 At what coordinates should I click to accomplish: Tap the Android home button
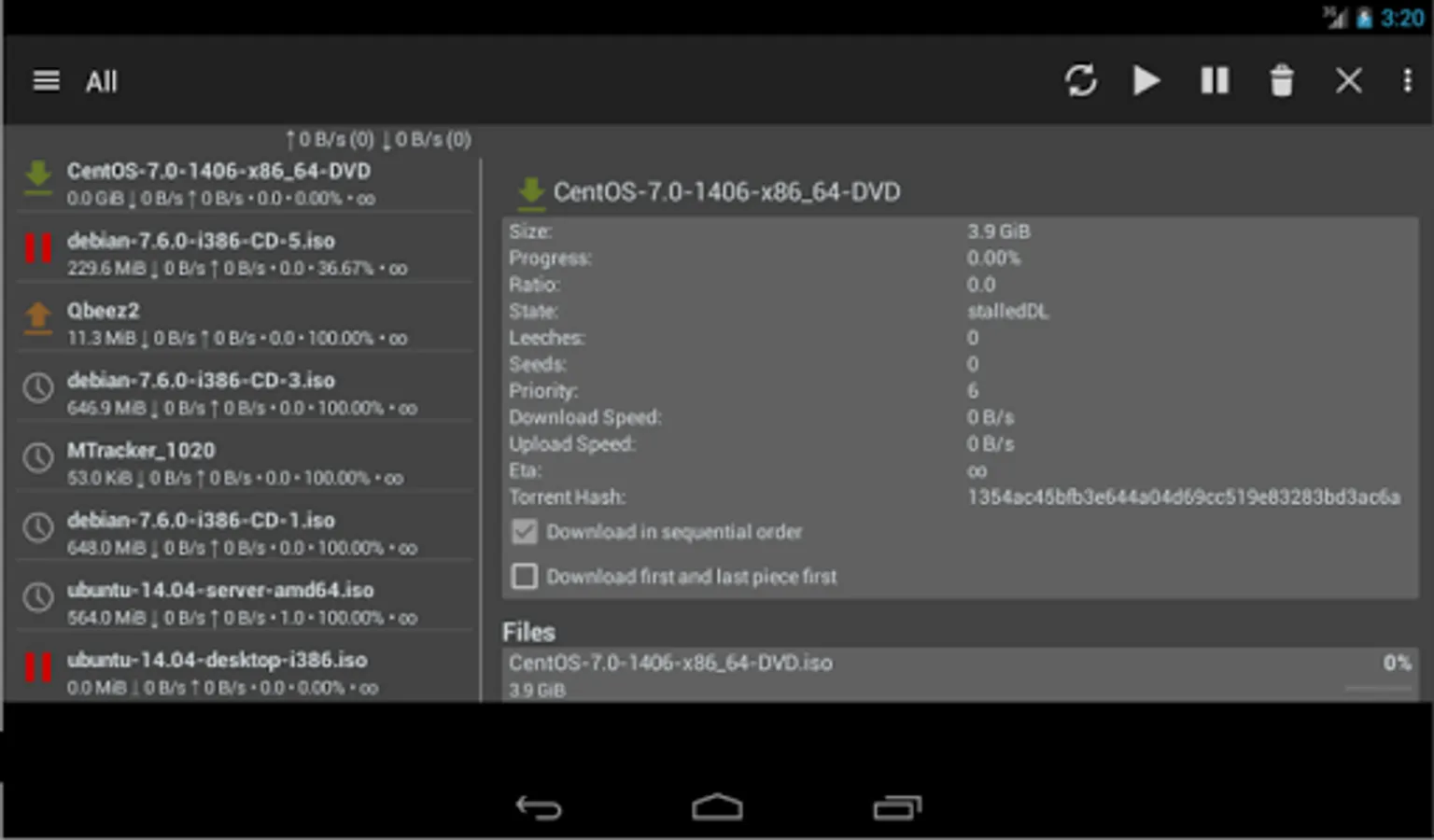[717, 806]
